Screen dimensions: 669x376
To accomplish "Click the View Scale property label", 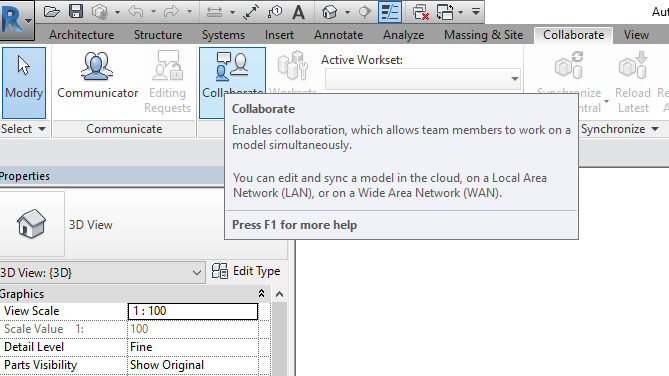I will [32, 311].
